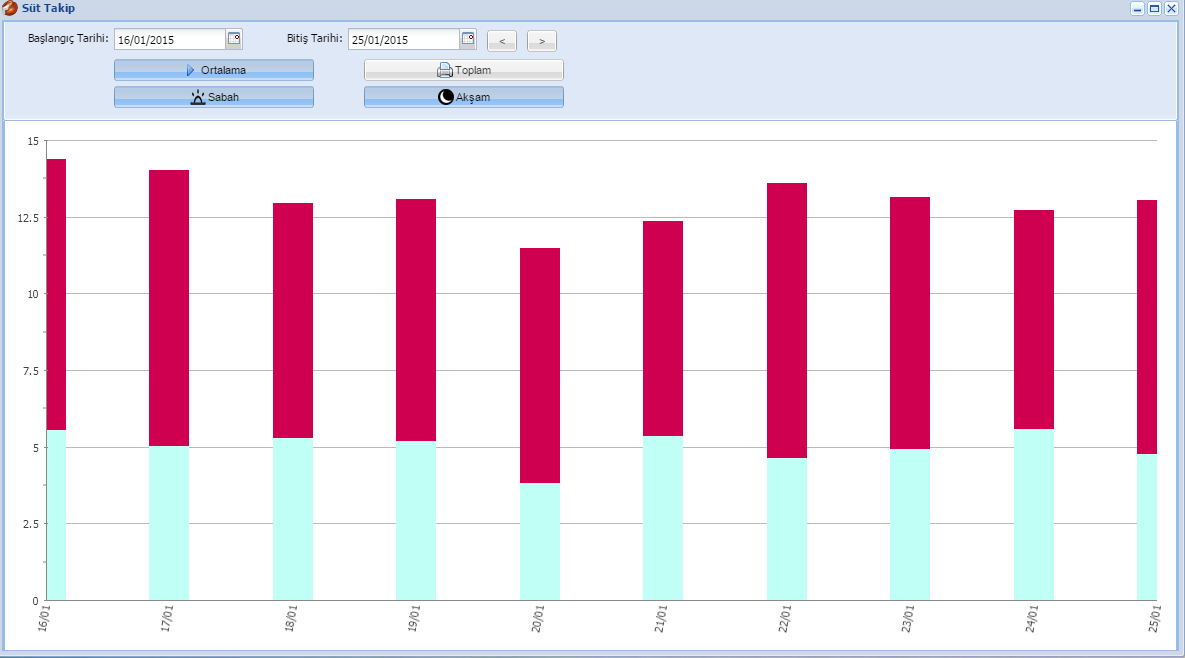Click the light cyan bar for 22/01
The height and width of the screenshot is (658, 1185).
coord(787,529)
